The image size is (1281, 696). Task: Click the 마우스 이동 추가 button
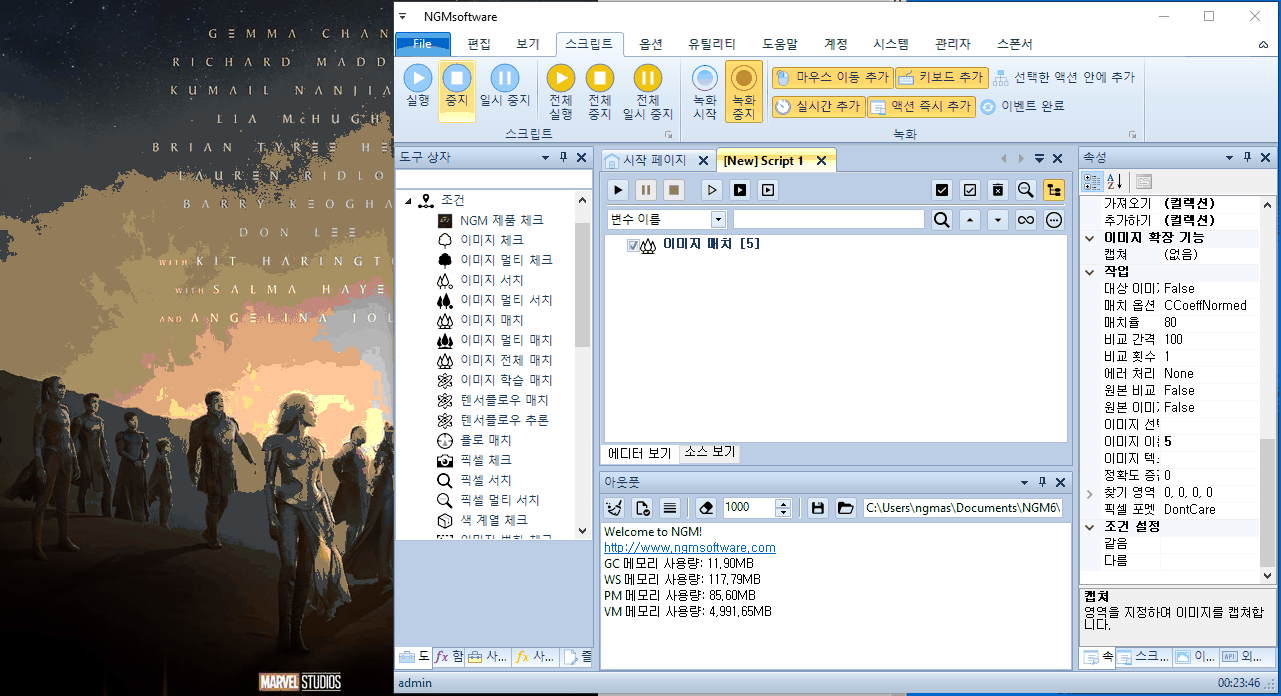[832, 77]
